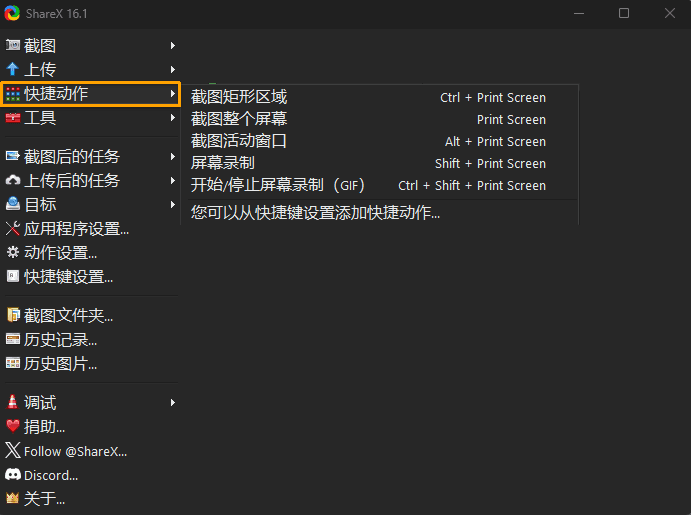The height and width of the screenshot is (515, 691).
Task: Open 截图文件夹... label
Action: pos(69,315)
